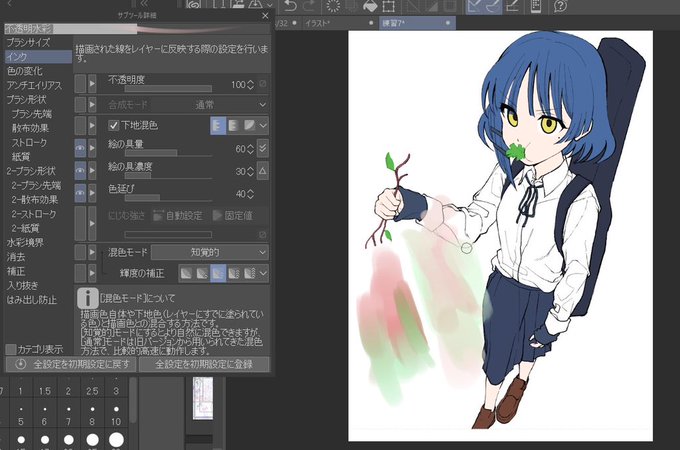Image resolution: width=680 pixels, height=450 pixels.
Task: Expand the 下地混色 mode dropdown arrow
Action: coord(263,126)
